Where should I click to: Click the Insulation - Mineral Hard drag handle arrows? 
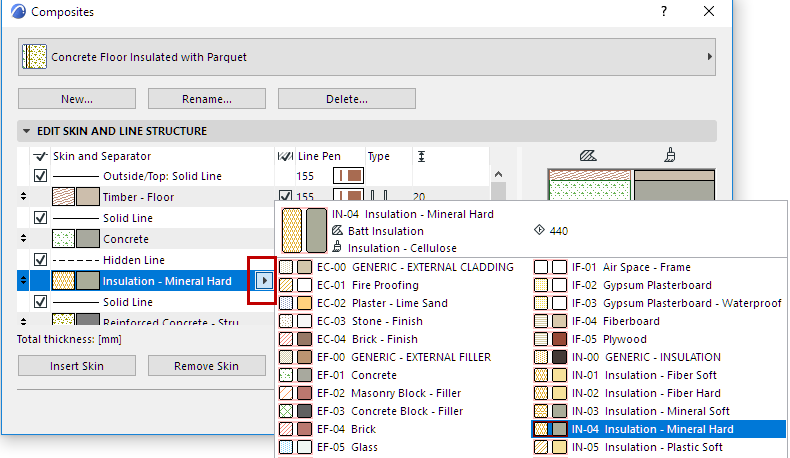coord(23,281)
